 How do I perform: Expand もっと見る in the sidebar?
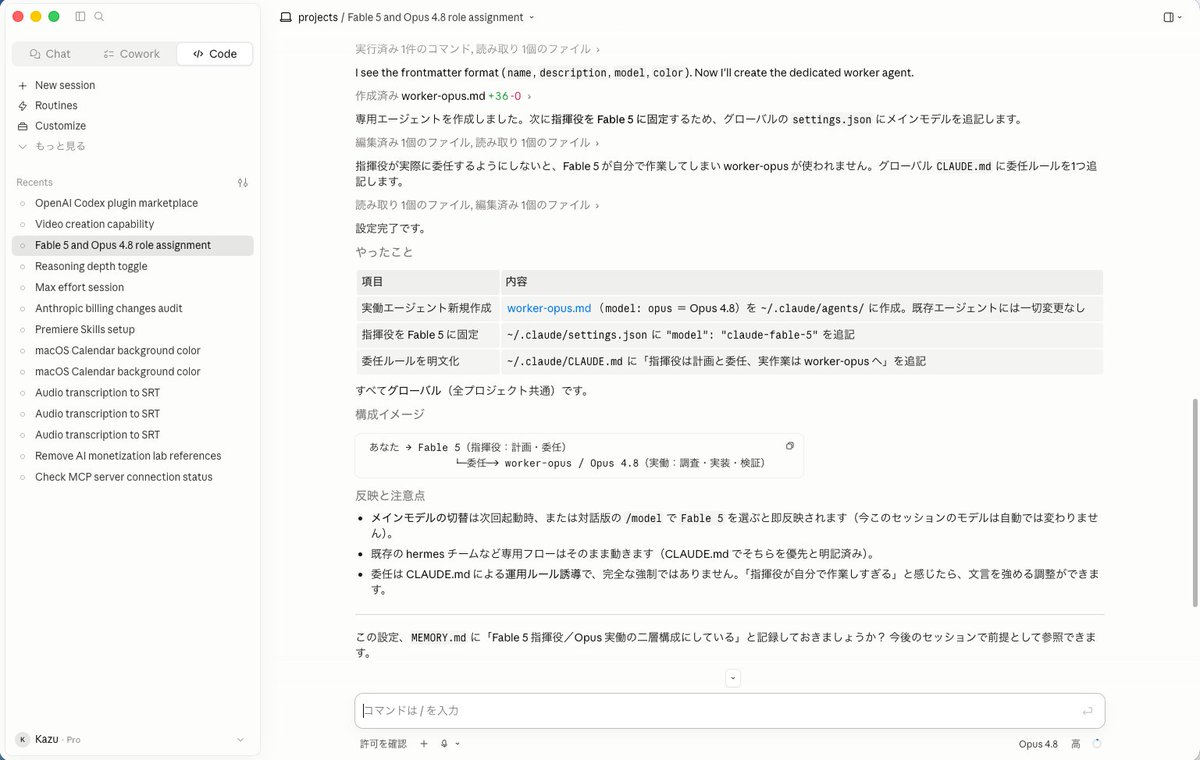60,146
